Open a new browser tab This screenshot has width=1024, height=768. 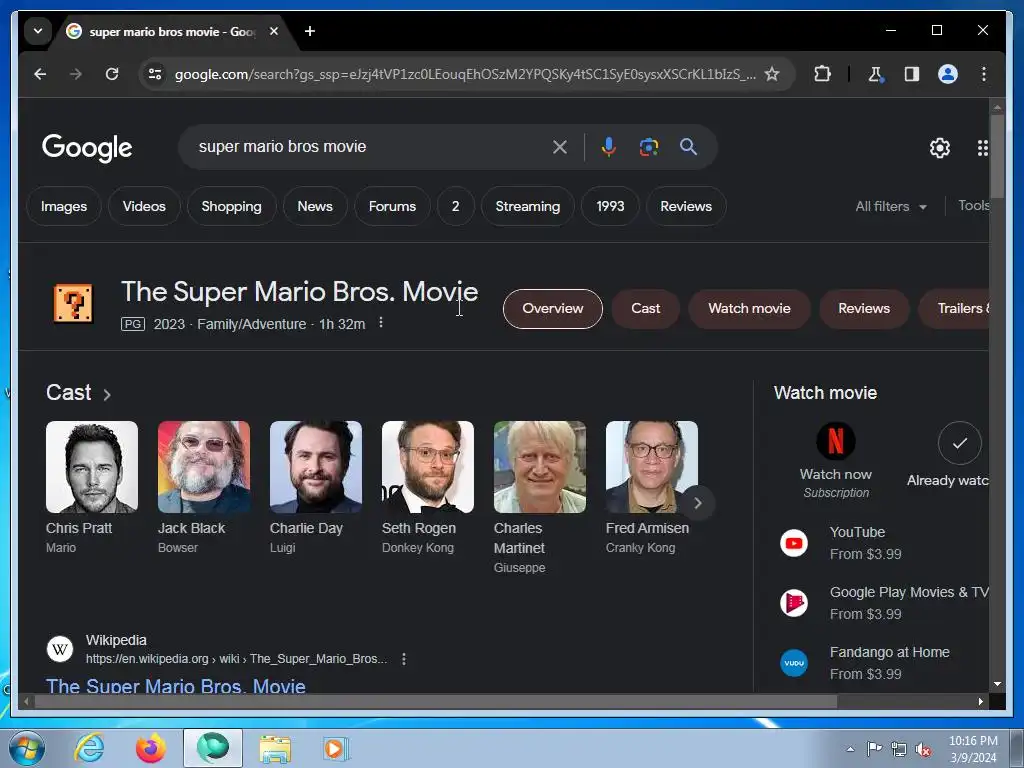(310, 31)
